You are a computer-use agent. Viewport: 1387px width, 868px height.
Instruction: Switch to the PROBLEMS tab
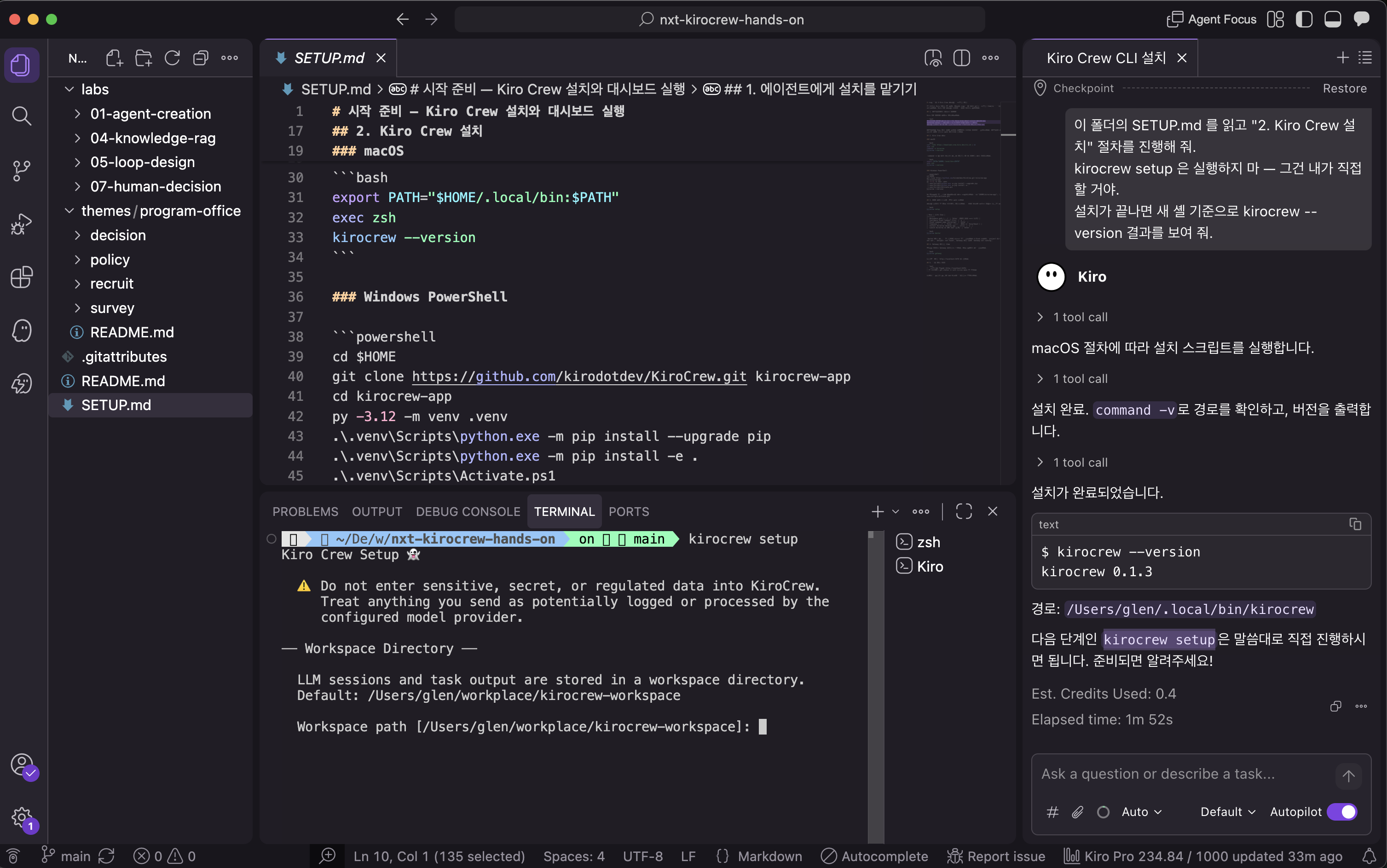305,511
